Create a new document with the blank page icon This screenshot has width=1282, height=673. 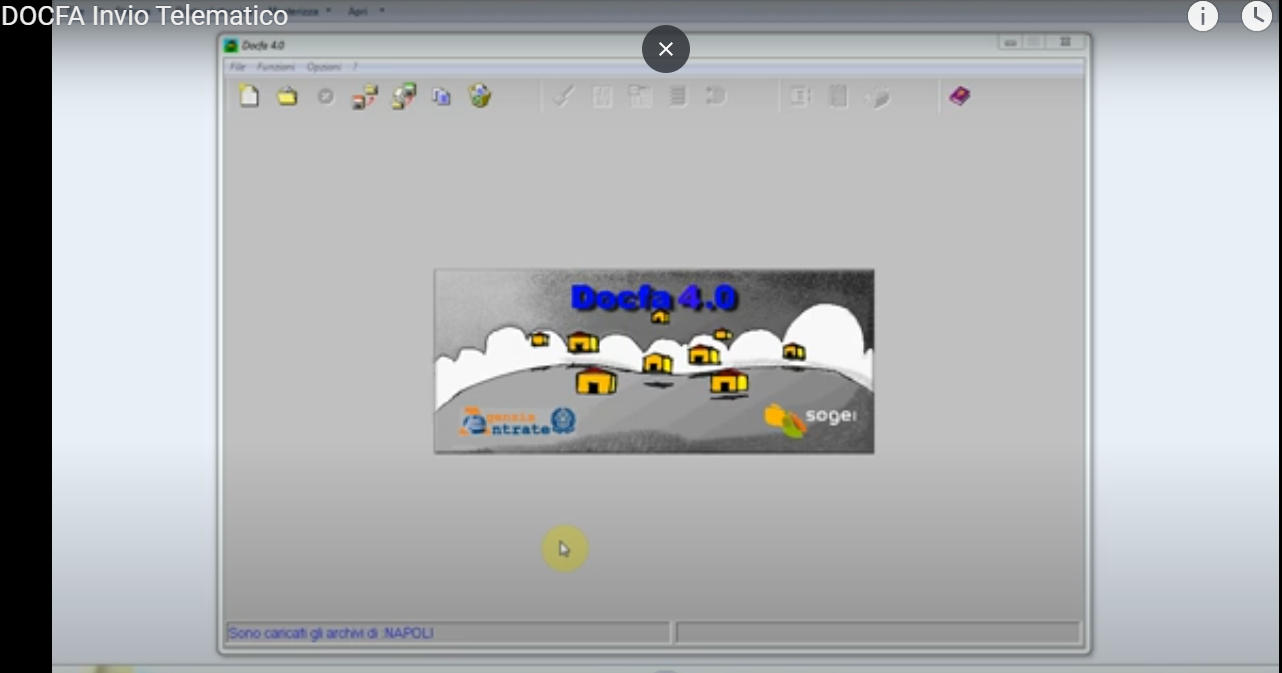coord(249,97)
